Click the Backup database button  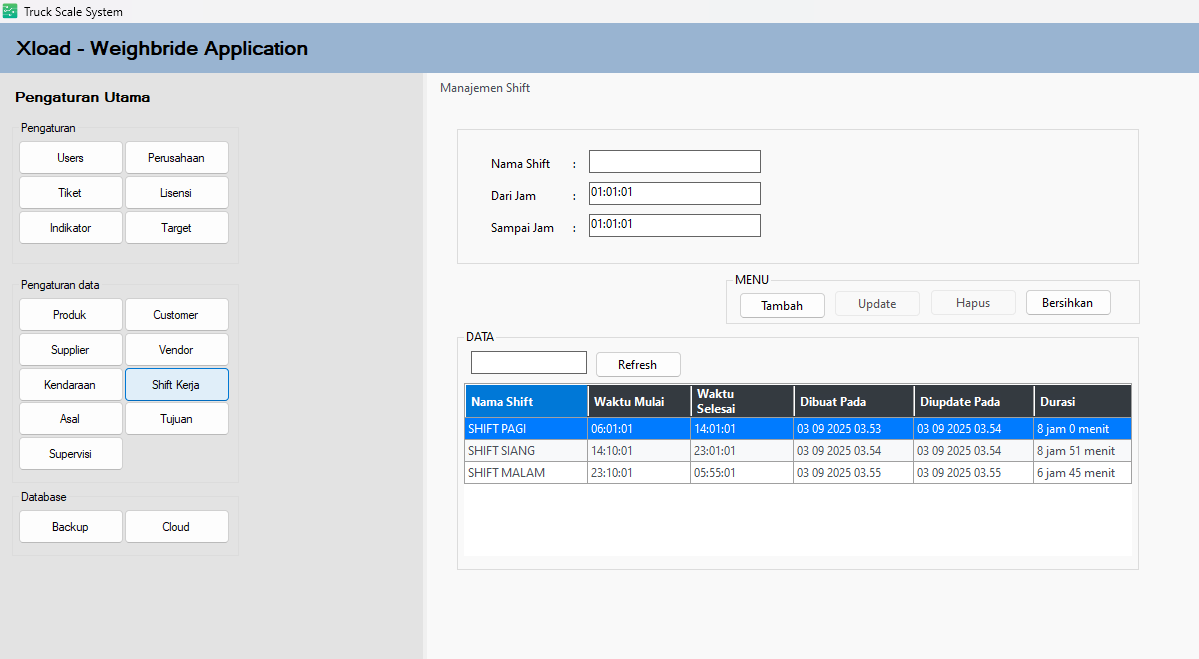pyautogui.click(x=70, y=527)
